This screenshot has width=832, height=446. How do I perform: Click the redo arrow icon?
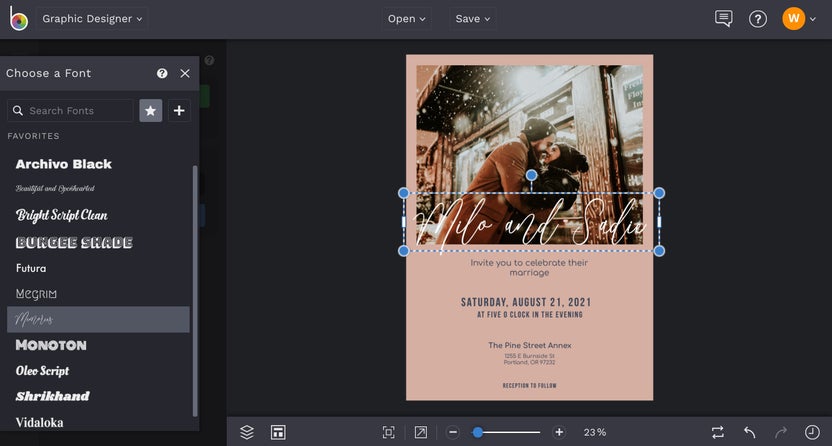(781, 432)
